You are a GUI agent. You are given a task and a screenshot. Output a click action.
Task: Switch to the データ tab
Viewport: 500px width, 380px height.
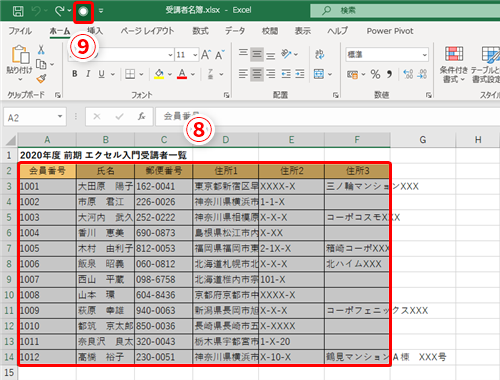click(235, 31)
